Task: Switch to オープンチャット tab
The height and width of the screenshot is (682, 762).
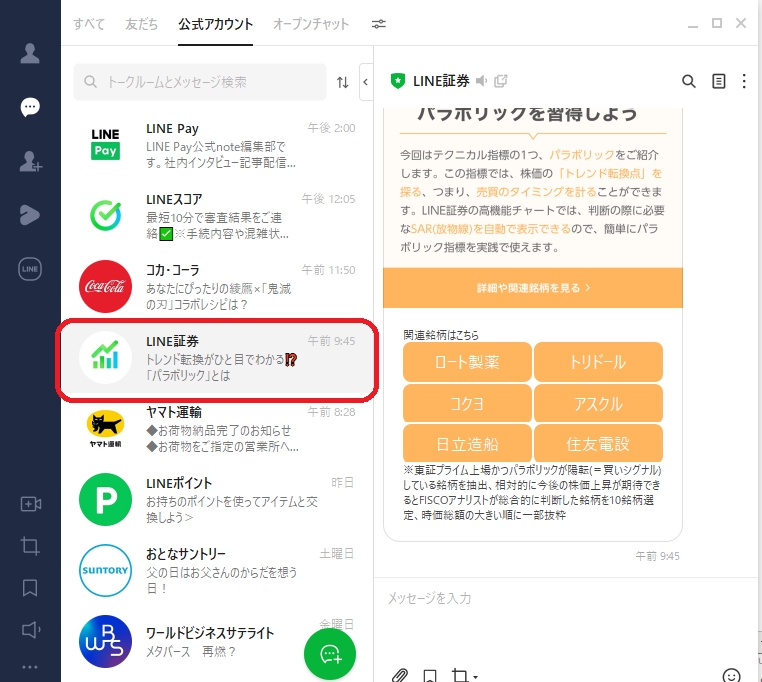Action: [311, 24]
